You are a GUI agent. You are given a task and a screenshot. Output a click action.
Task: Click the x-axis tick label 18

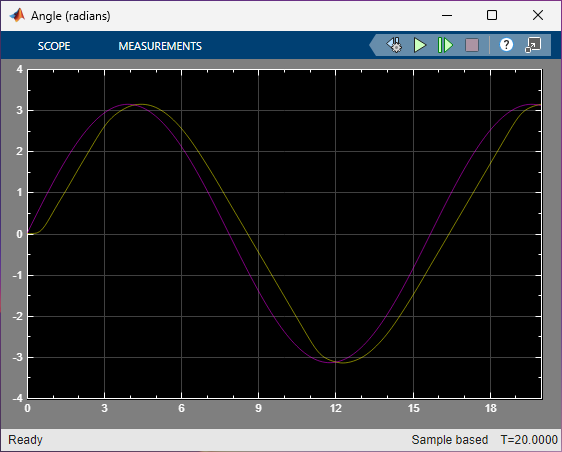[491, 408]
